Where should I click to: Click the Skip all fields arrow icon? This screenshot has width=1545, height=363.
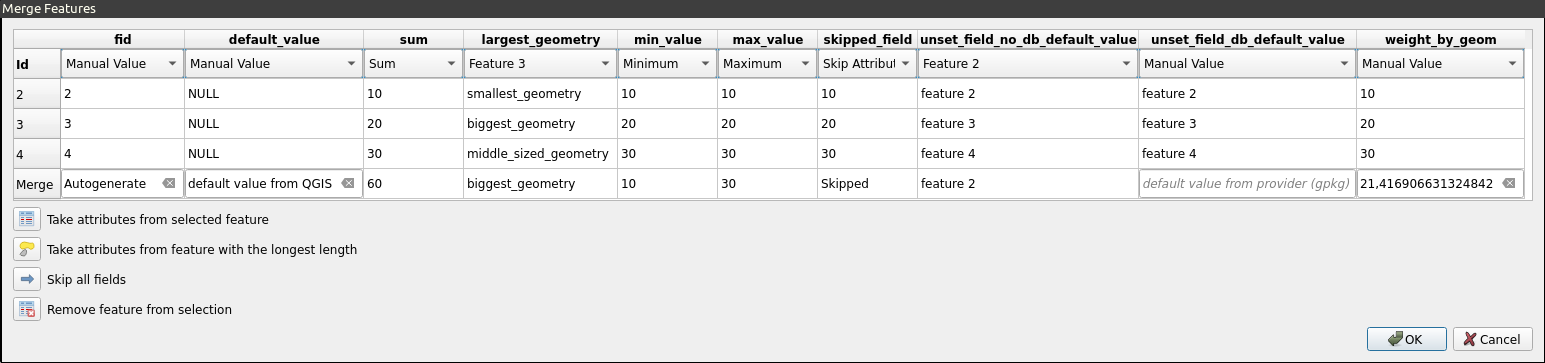point(27,279)
